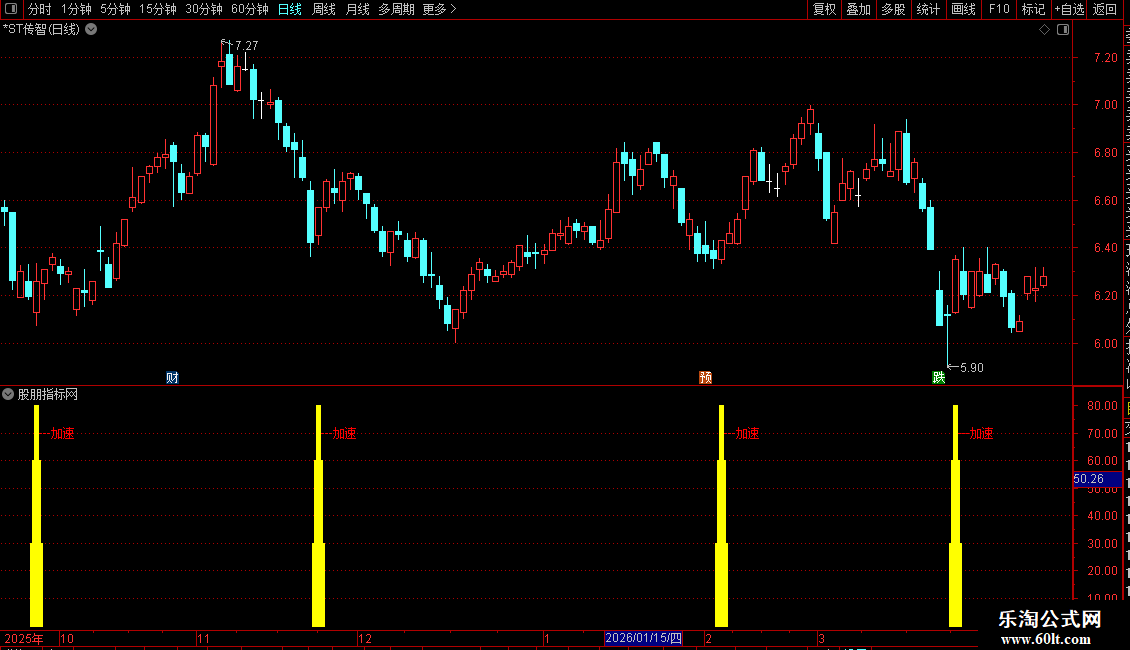Click the 6.00 price axis label

tap(1105, 344)
